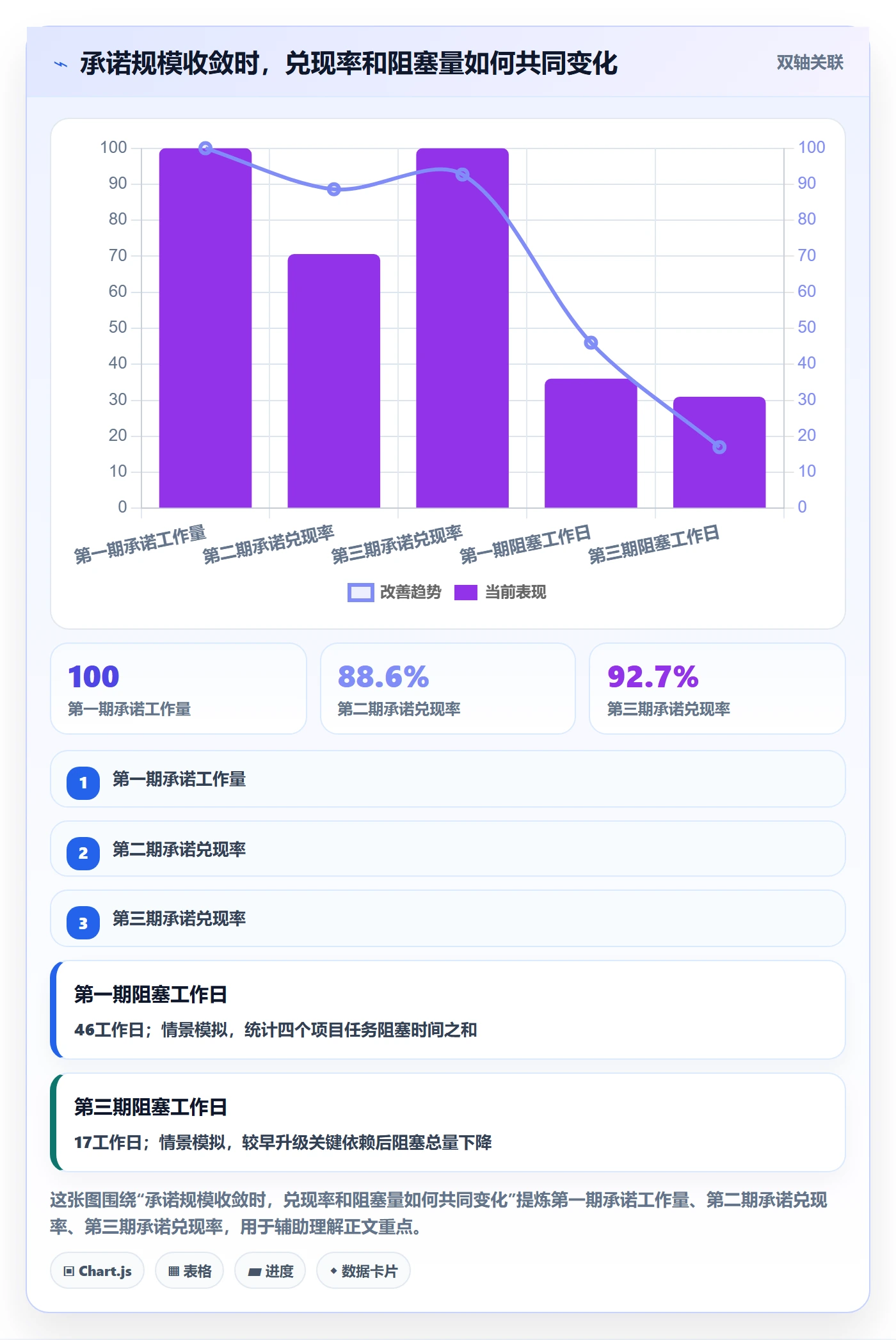This screenshot has width=896, height=1340.
Task: Click the trend line point at 第三期阻塞工作日
Action: click(x=719, y=447)
